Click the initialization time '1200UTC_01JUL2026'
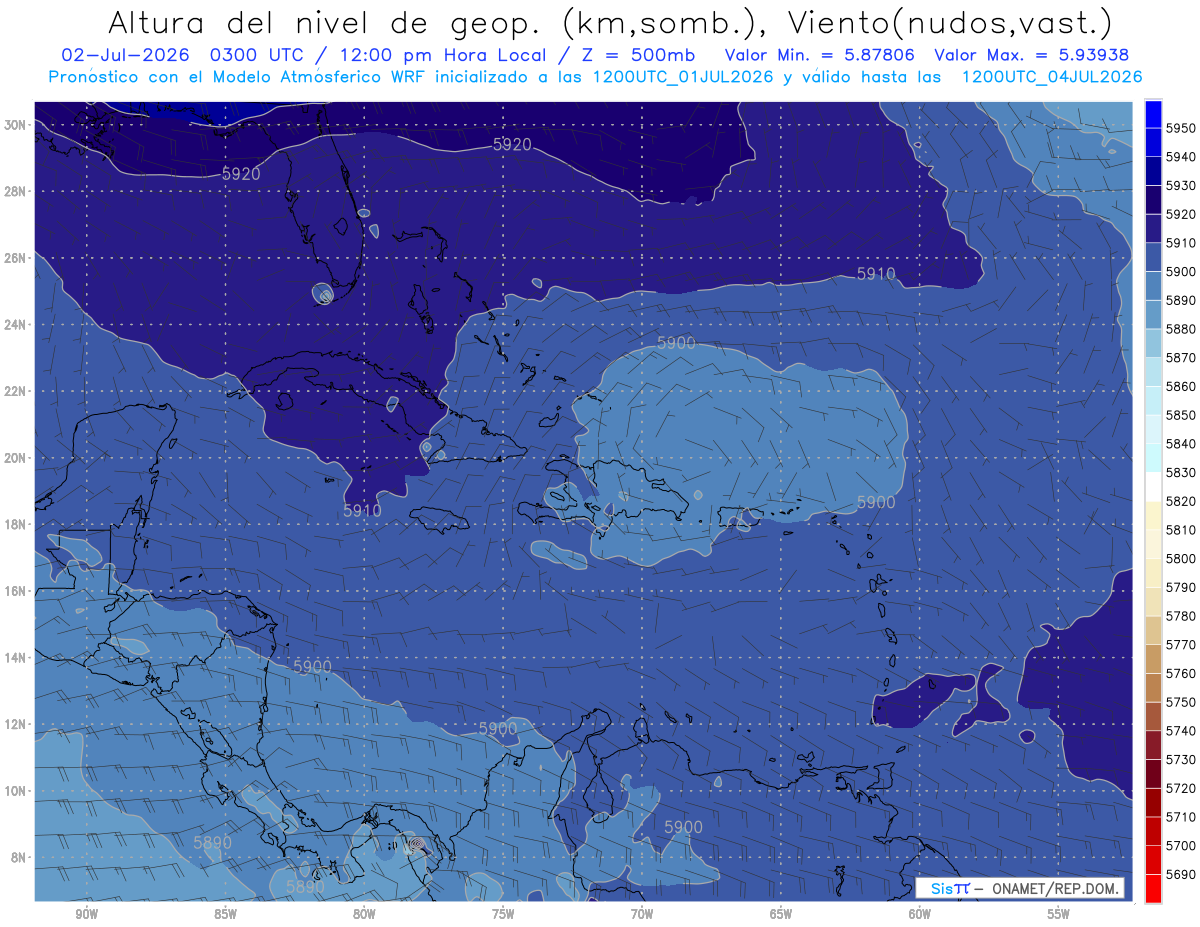The image size is (1200, 927). click(683, 77)
